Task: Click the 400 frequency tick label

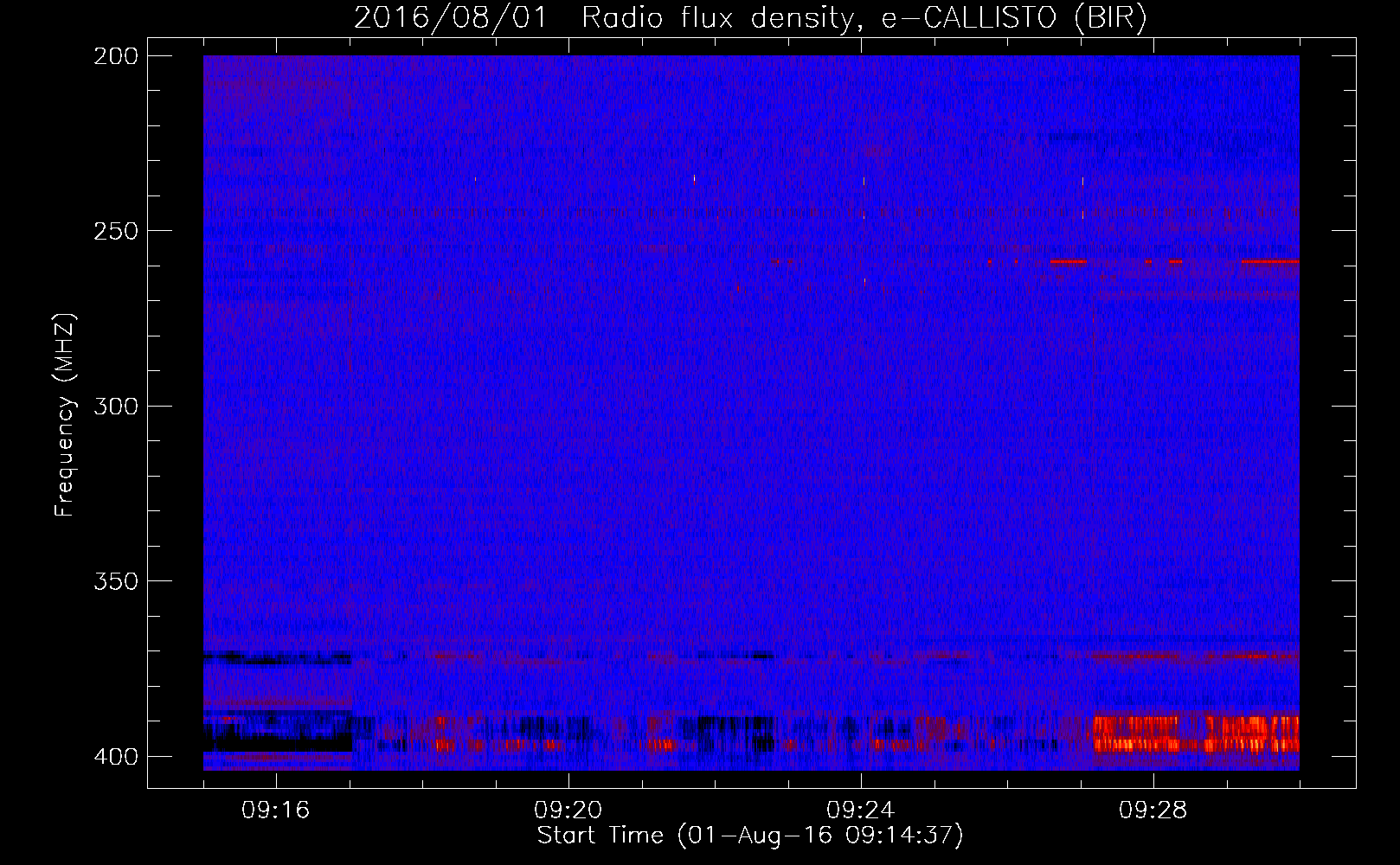Action: [115, 757]
